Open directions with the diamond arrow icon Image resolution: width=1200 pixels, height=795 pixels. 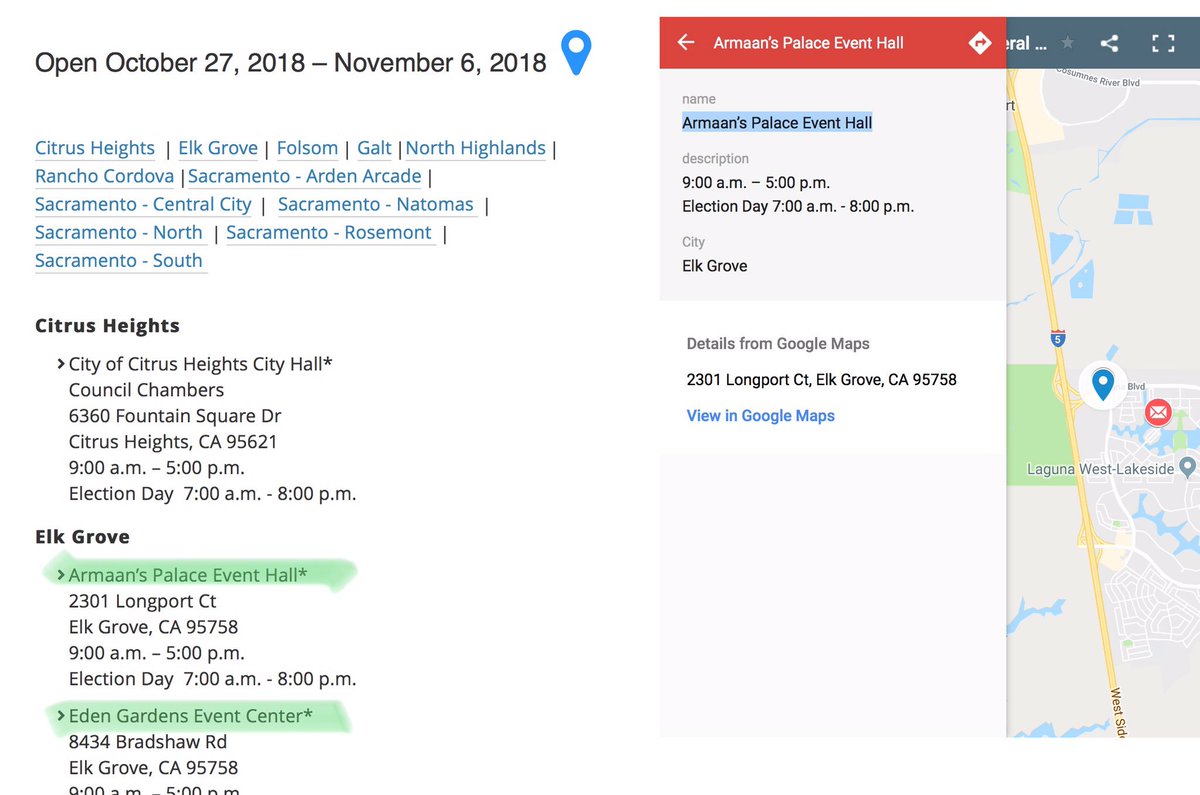[x=979, y=43]
